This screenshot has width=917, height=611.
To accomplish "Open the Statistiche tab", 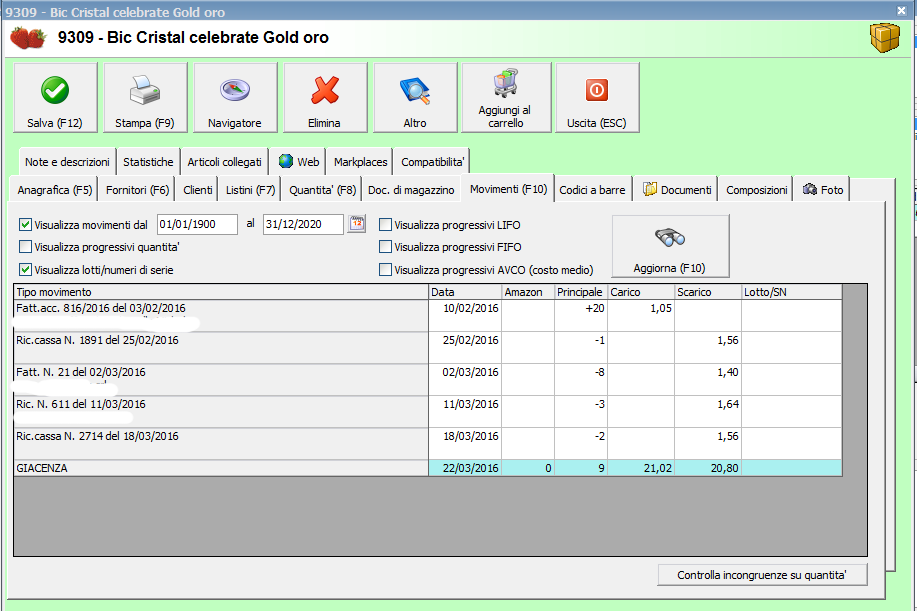I will (x=148, y=162).
